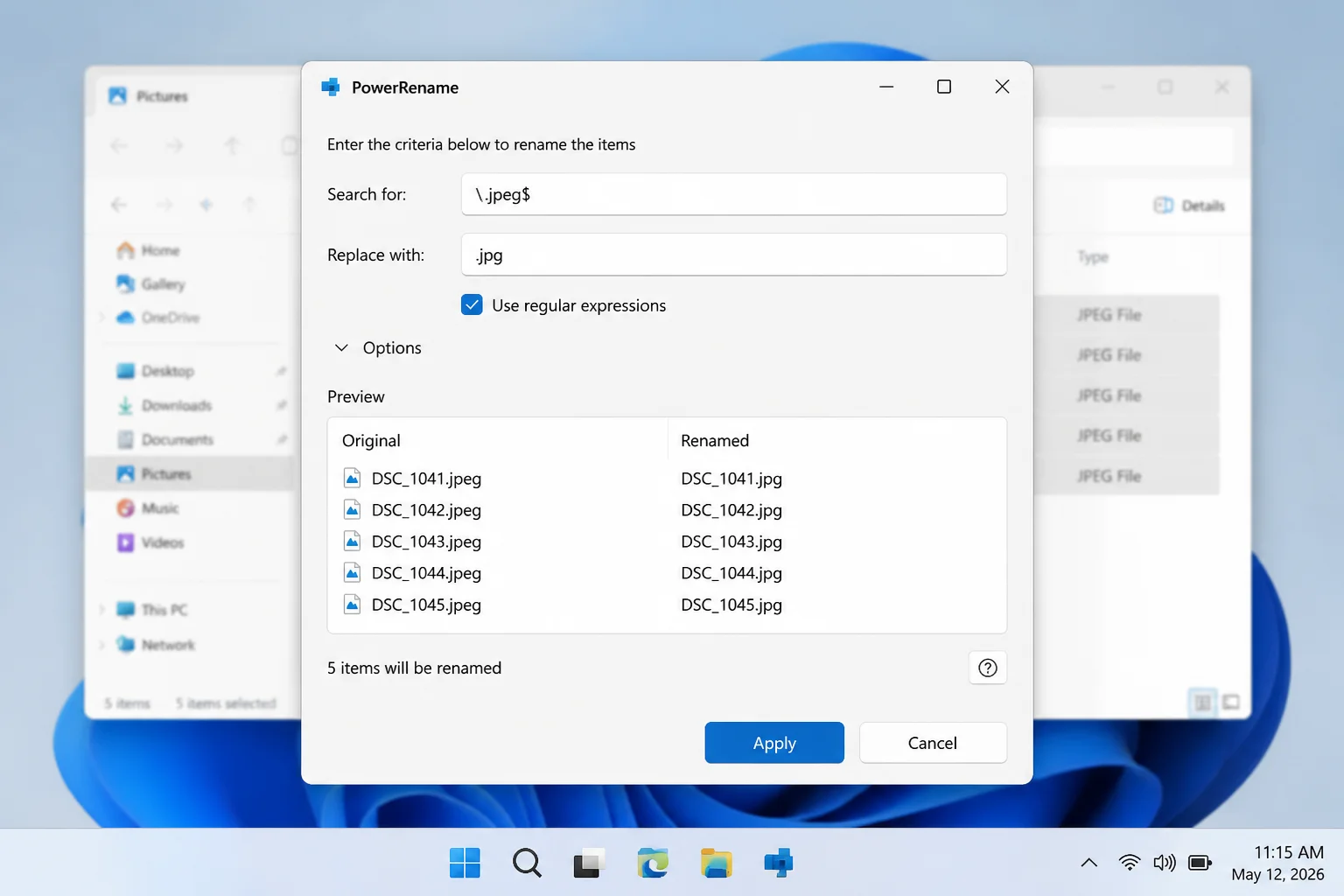This screenshot has width=1344, height=896.
Task: Cancel the PowerRename dialog
Action: (x=933, y=743)
